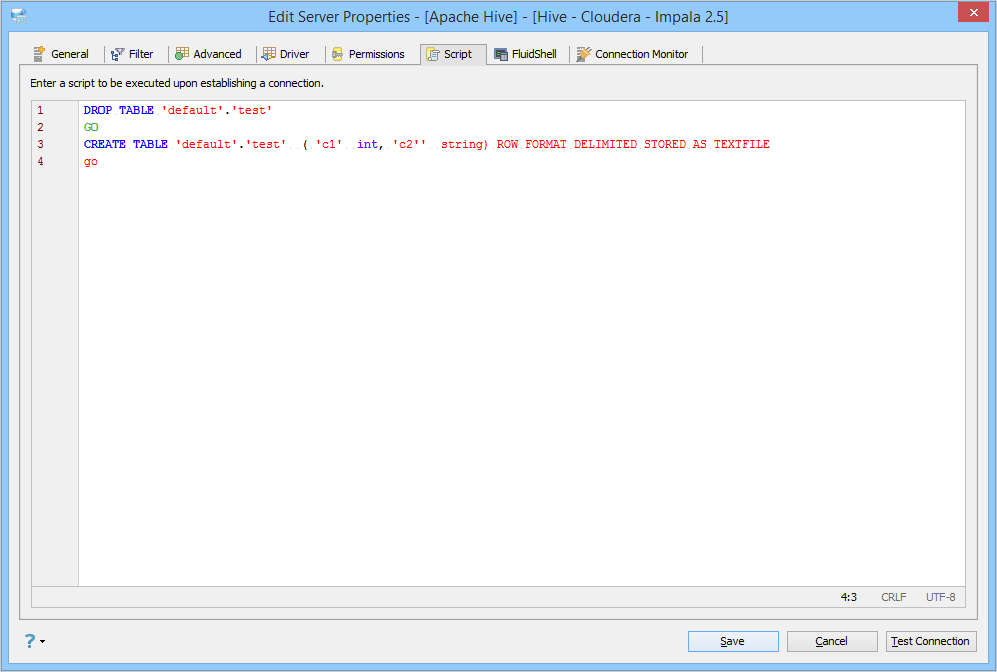Click line number 2 in the gutter
Image resolution: width=997 pixels, height=672 pixels.
coord(40,127)
